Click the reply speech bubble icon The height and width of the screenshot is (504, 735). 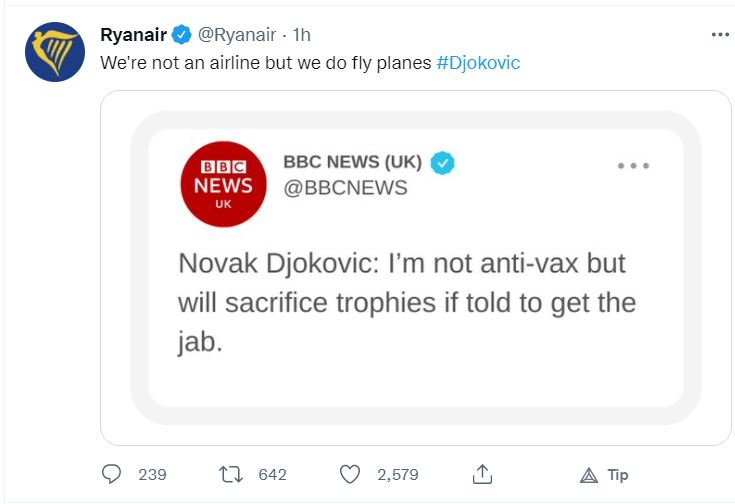click(112, 474)
